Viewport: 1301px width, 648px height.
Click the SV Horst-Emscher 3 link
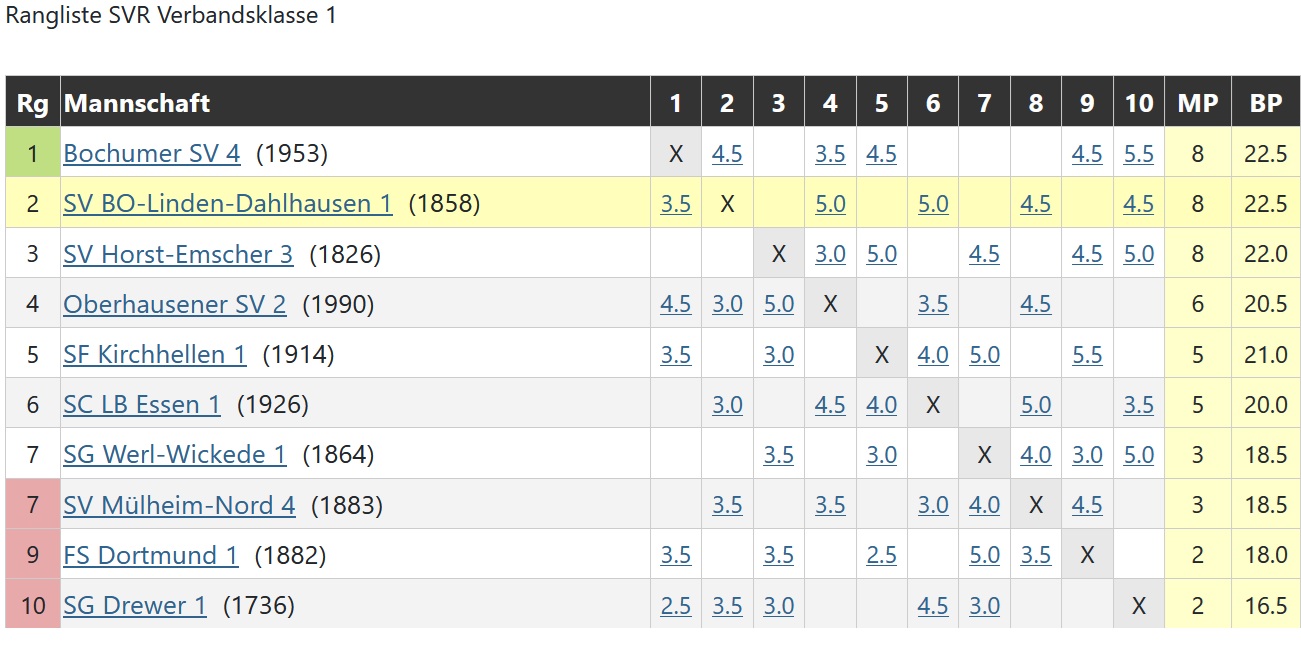point(178,254)
